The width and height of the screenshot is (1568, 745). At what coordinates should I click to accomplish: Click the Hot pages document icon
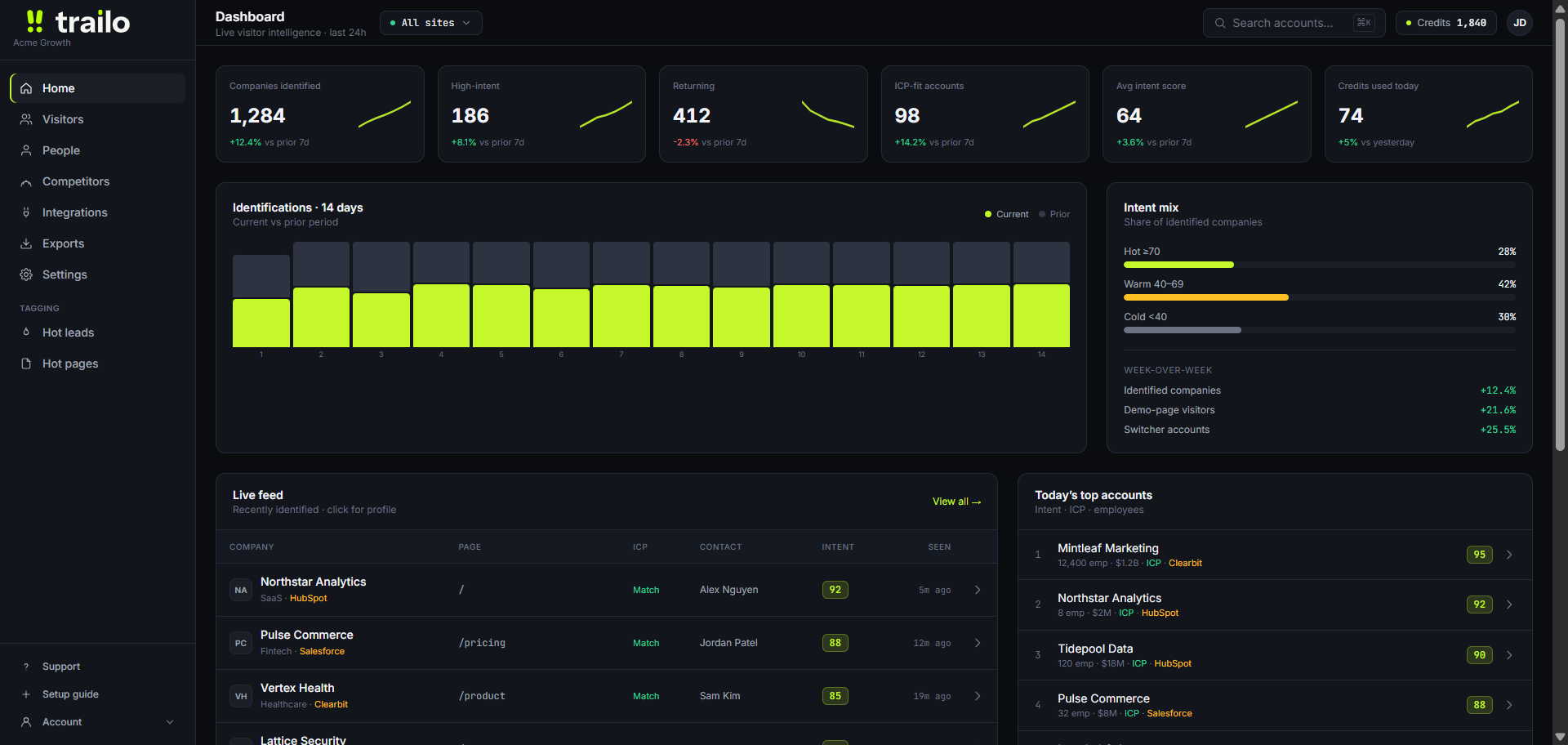[26, 364]
